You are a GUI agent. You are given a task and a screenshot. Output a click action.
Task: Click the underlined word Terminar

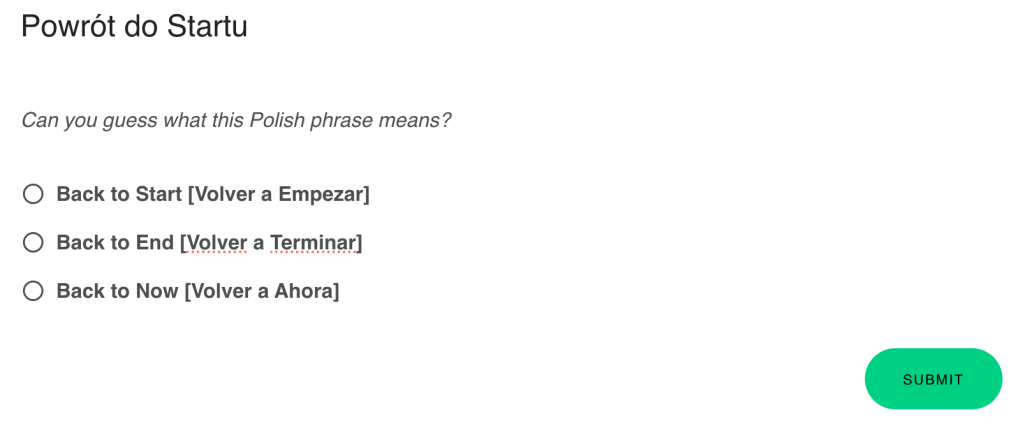click(313, 242)
